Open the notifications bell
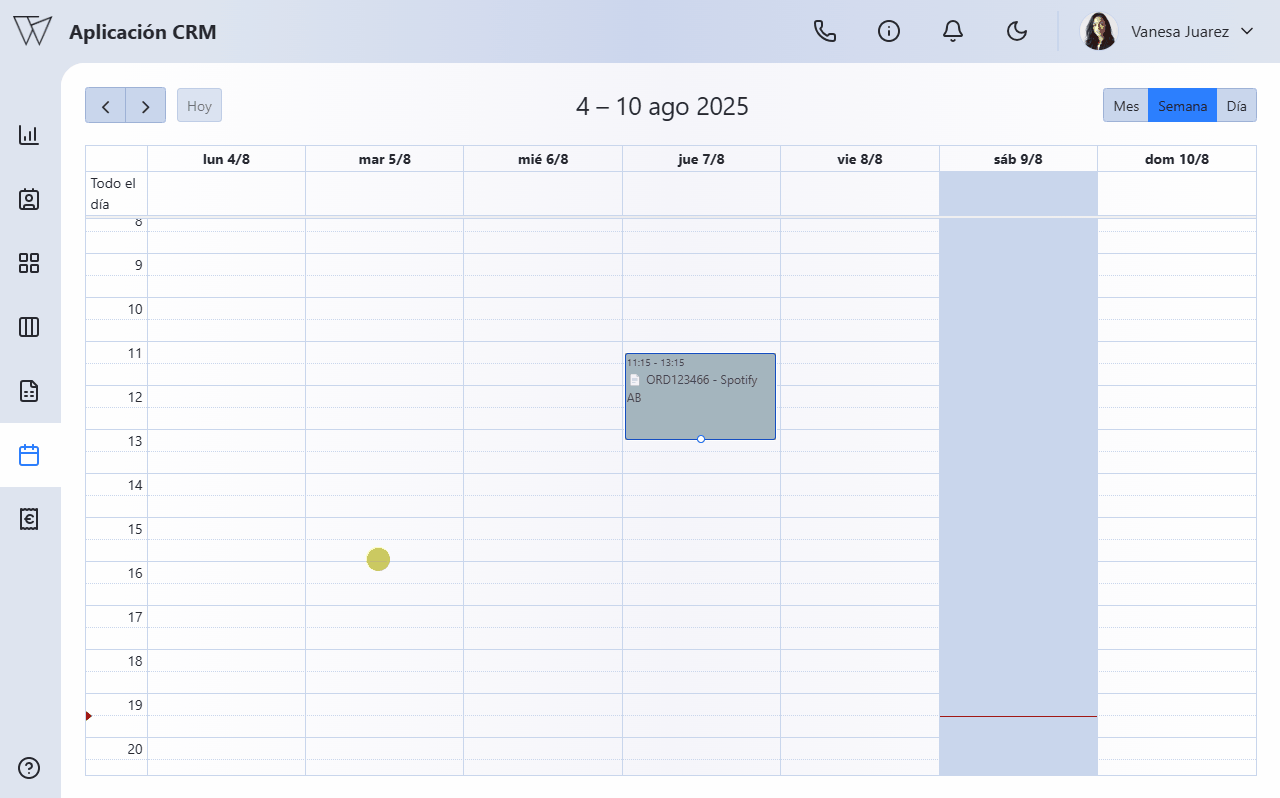This screenshot has height=798, width=1280. pyautogui.click(x=953, y=31)
